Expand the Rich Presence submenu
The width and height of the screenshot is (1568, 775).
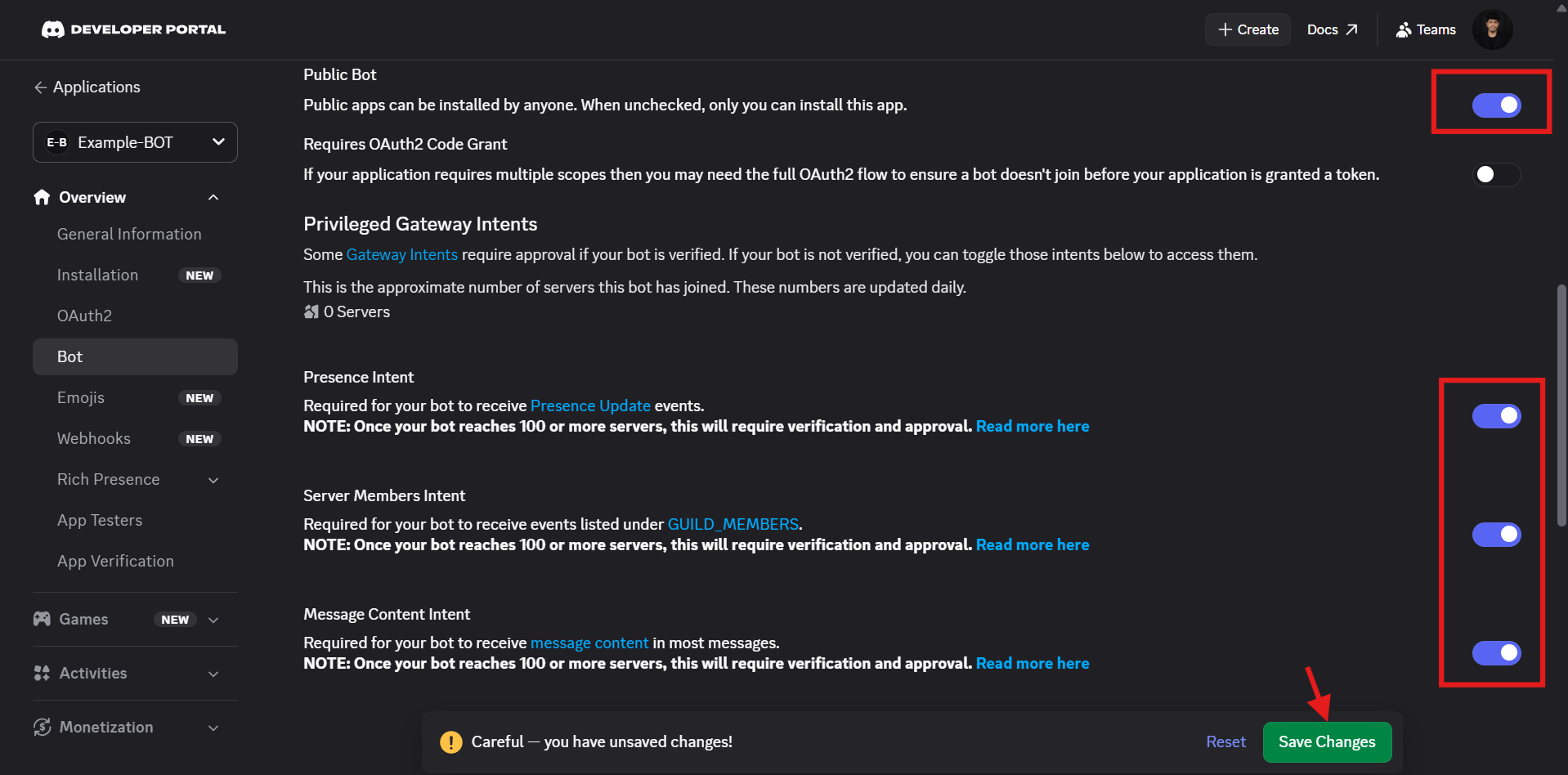tap(213, 480)
